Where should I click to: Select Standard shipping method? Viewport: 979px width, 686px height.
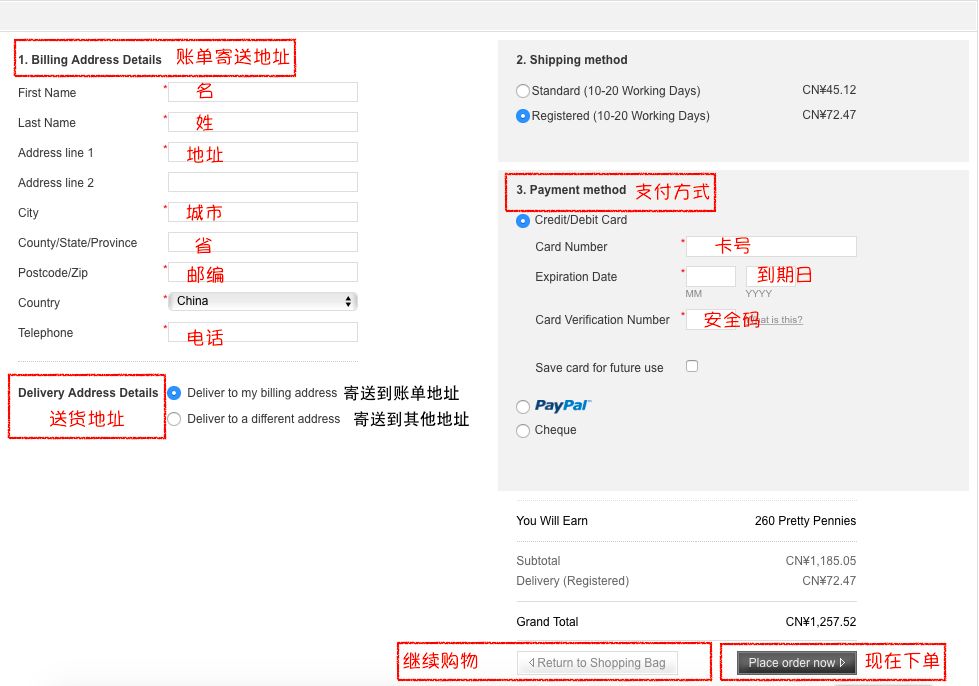[x=522, y=90]
